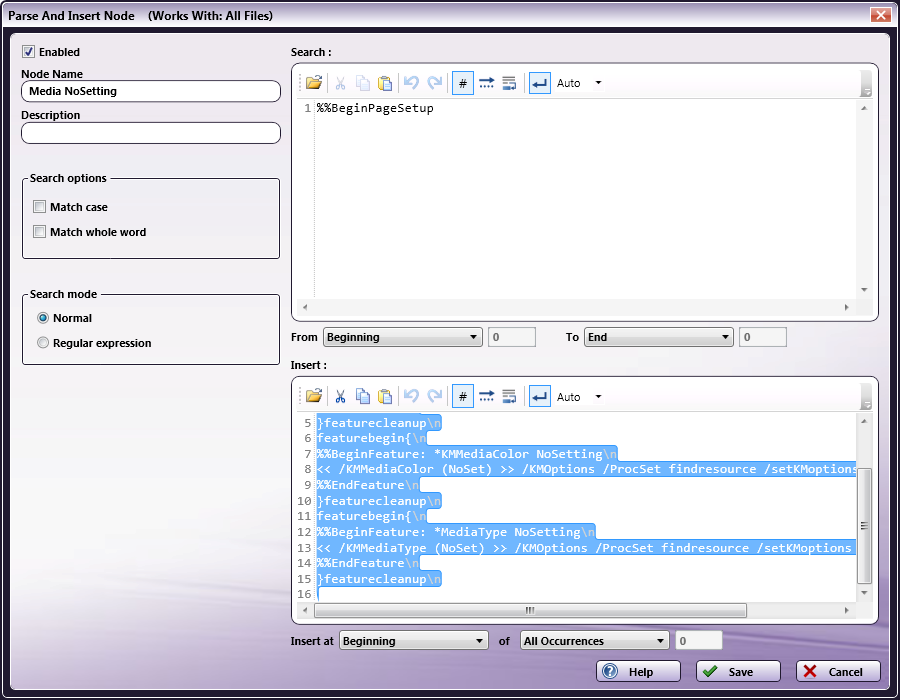Click the open file icon in Insert toolbar
900x700 pixels.
point(314,396)
